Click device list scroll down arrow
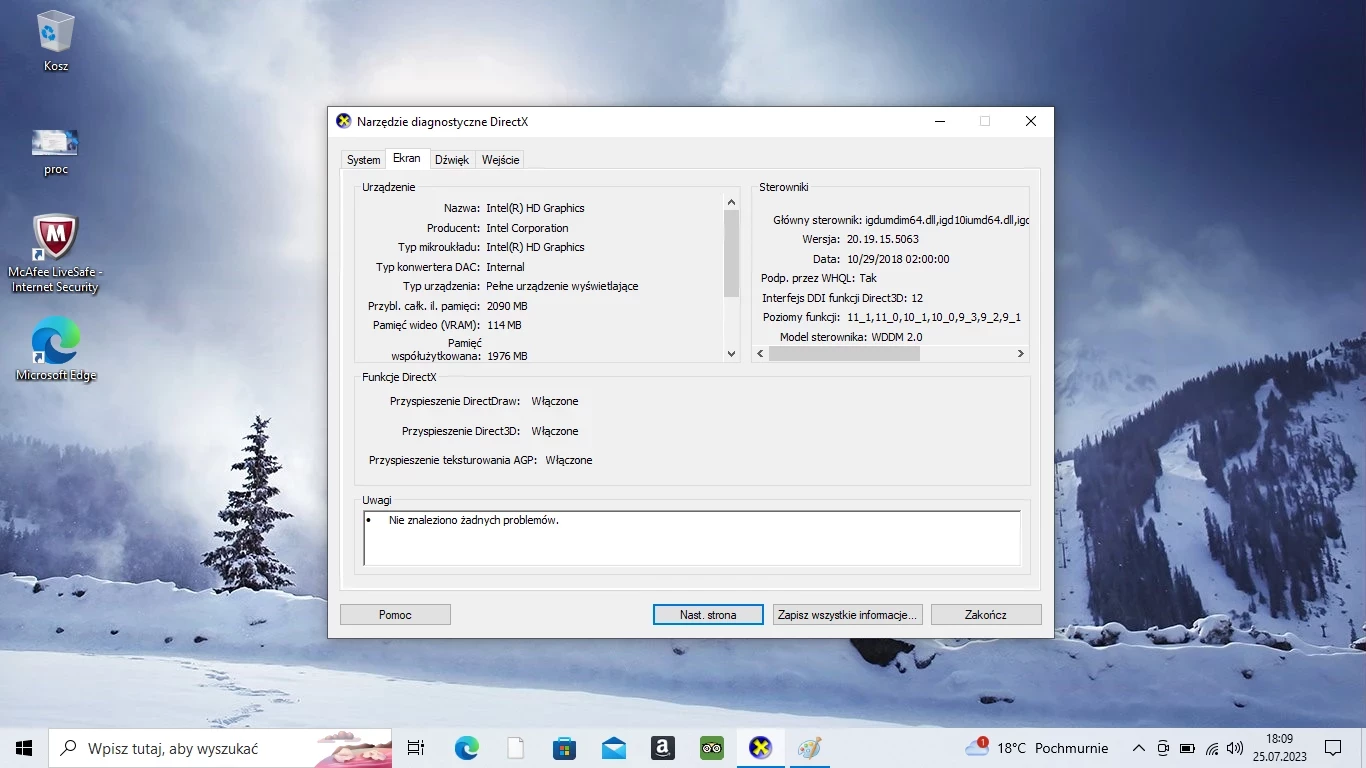This screenshot has width=1366, height=768. 731,353
